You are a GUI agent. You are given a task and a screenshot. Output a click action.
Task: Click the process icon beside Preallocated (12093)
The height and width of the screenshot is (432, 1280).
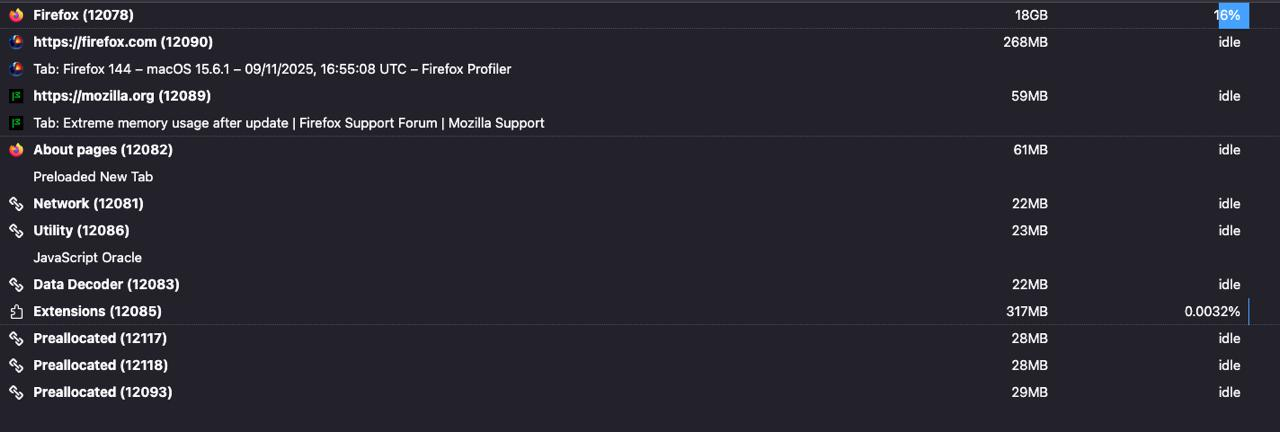click(x=16, y=393)
